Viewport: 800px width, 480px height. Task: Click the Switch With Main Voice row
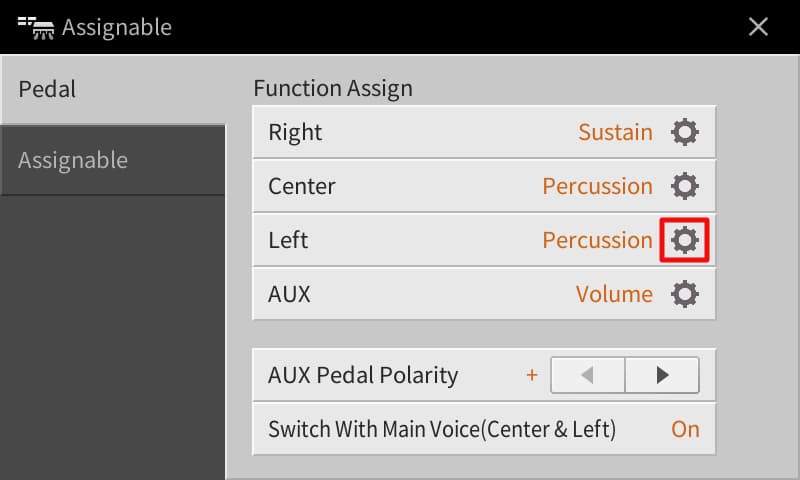click(442, 430)
